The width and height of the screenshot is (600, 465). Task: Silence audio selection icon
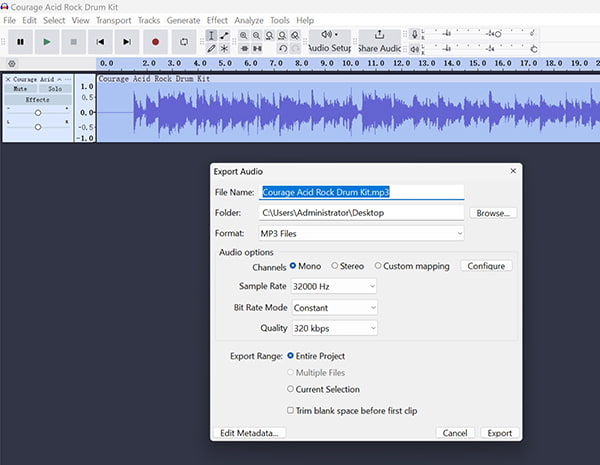point(257,49)
